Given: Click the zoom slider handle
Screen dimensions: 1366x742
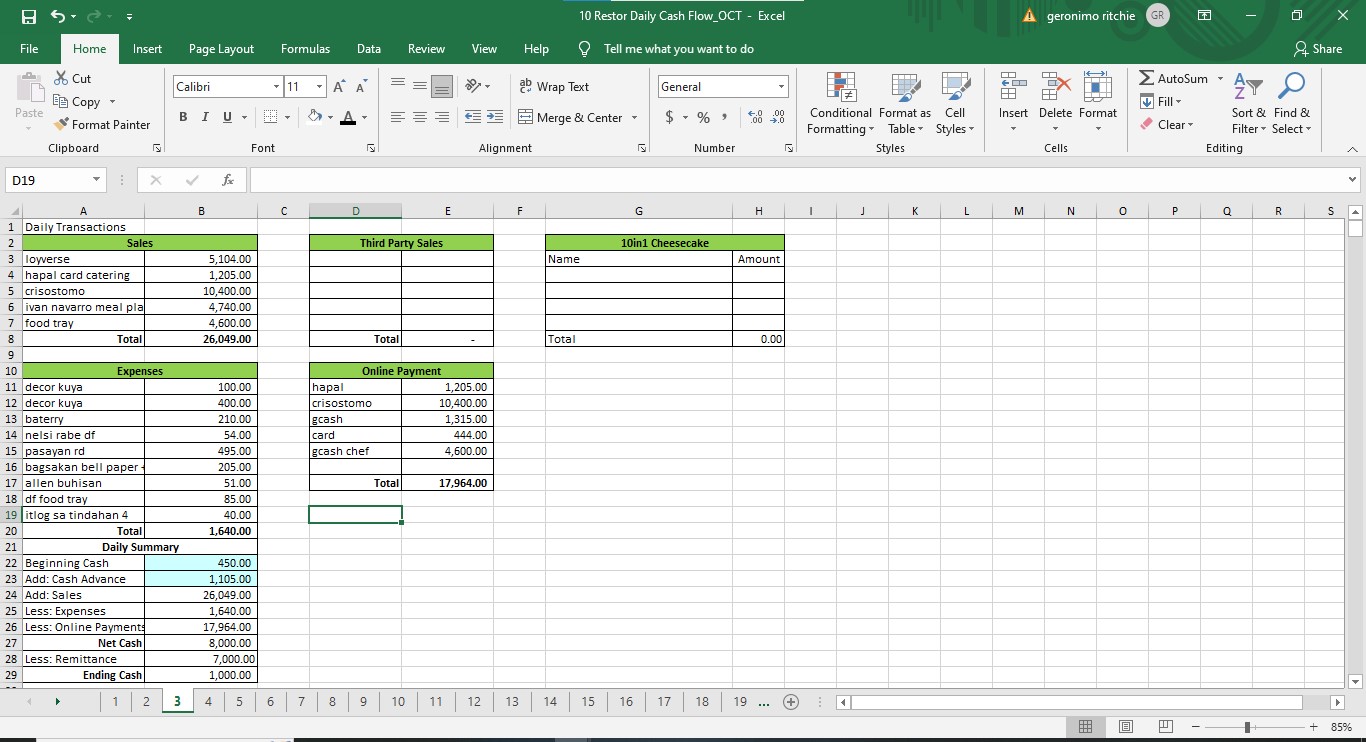Looking at the screenshot, I should click(1246, 727).
